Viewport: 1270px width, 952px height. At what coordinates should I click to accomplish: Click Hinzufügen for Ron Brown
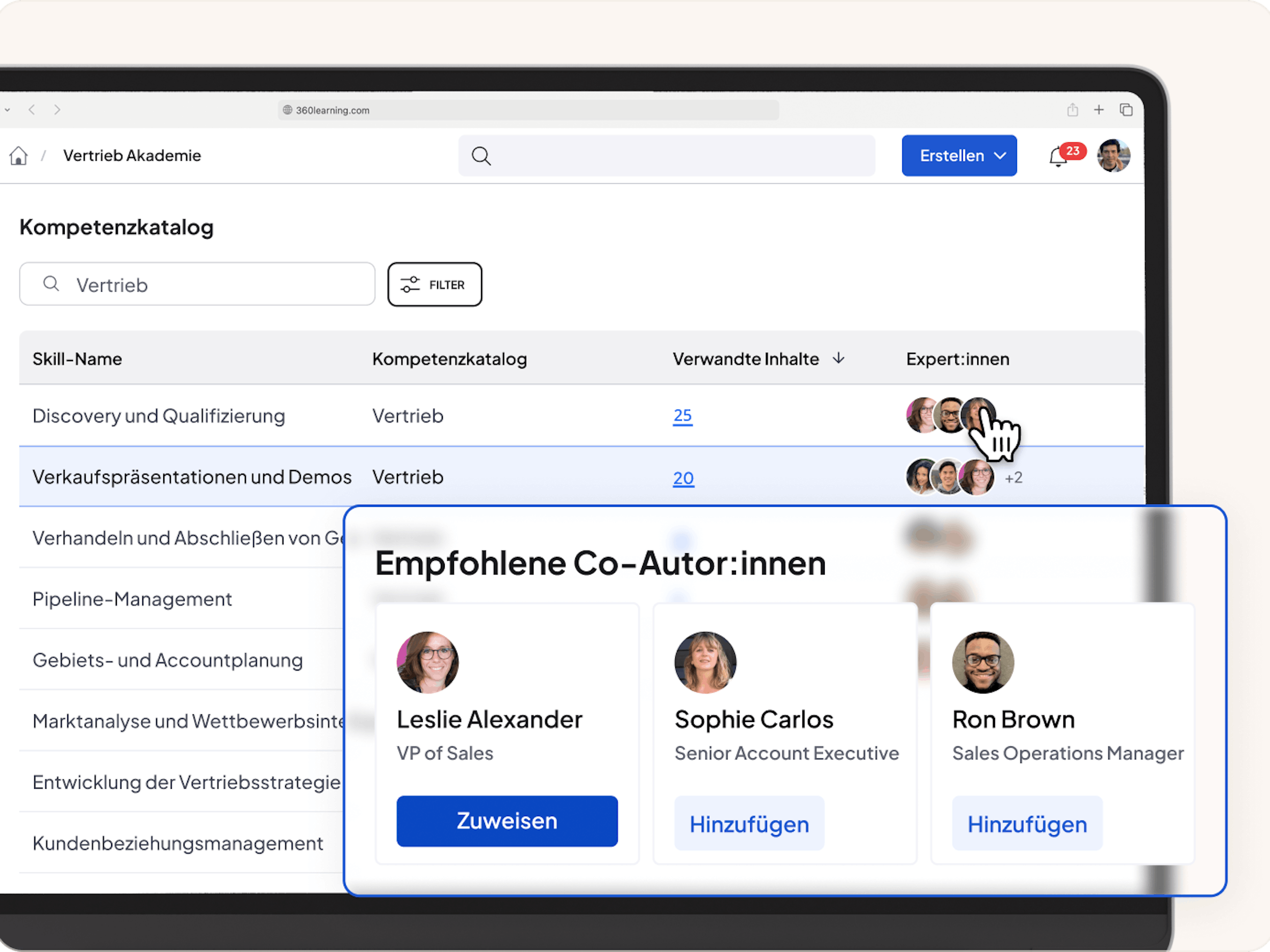click(x=1027, y=824)
